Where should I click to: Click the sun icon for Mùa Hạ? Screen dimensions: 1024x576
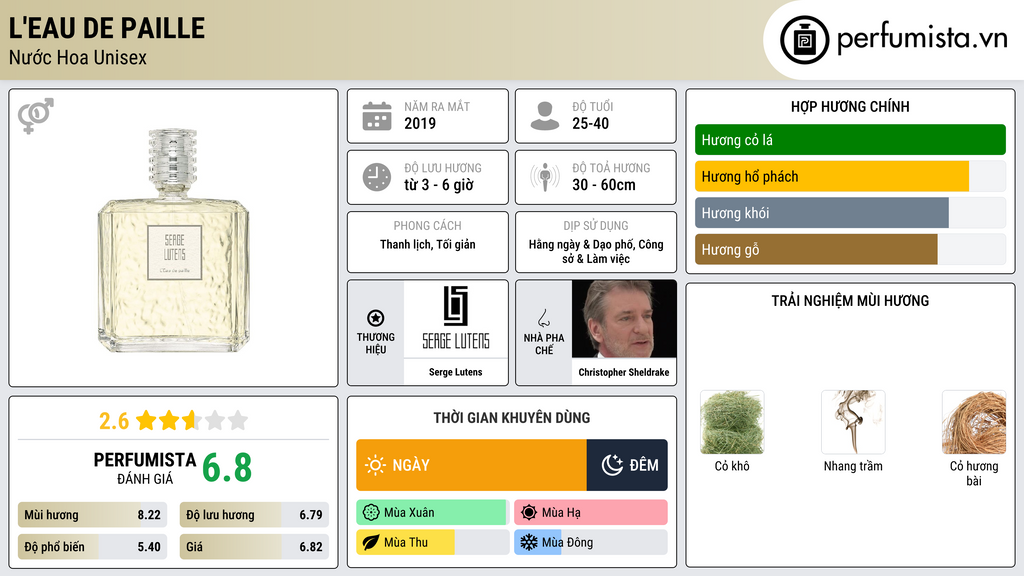529,513
